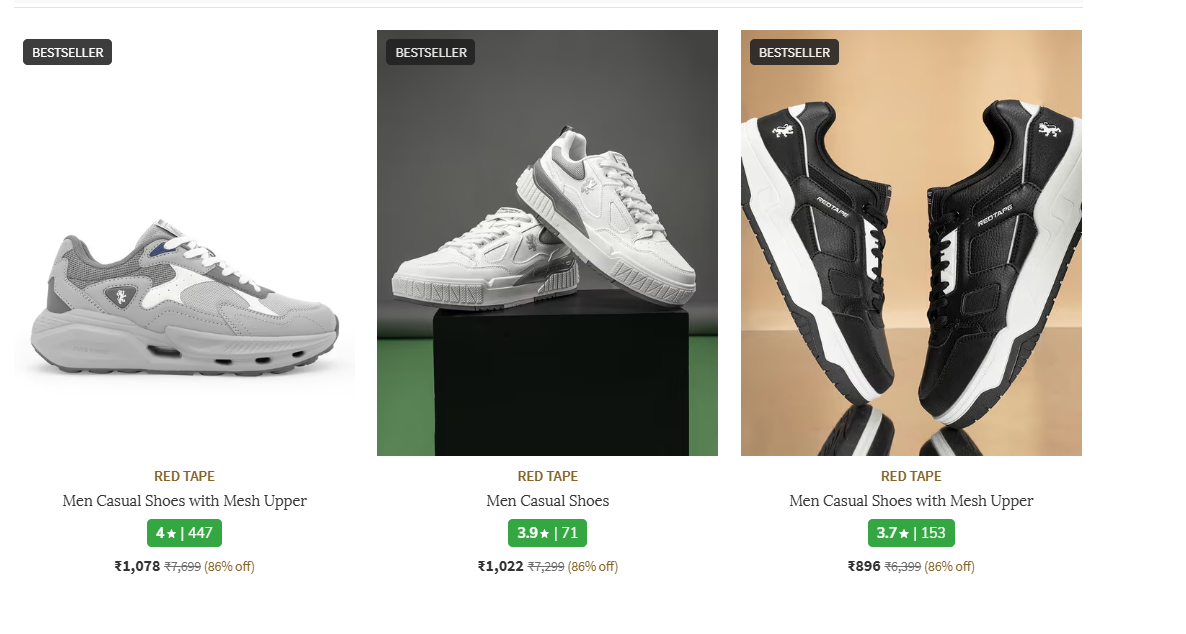Click the Bestseller badge on the white sneakers
1186x634 pixels.
click(430, 52)
